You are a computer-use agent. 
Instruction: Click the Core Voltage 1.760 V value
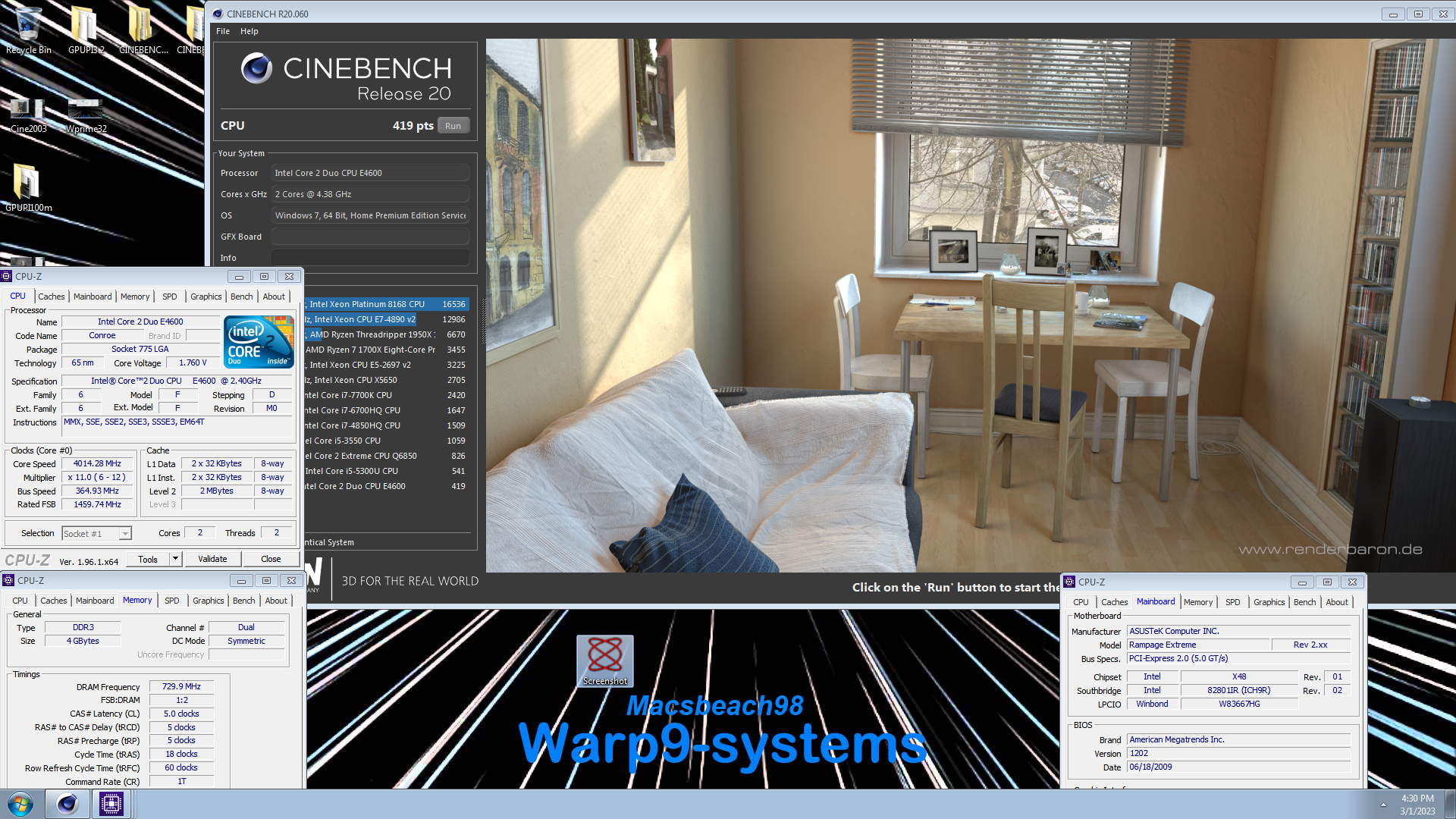[193, 362]
